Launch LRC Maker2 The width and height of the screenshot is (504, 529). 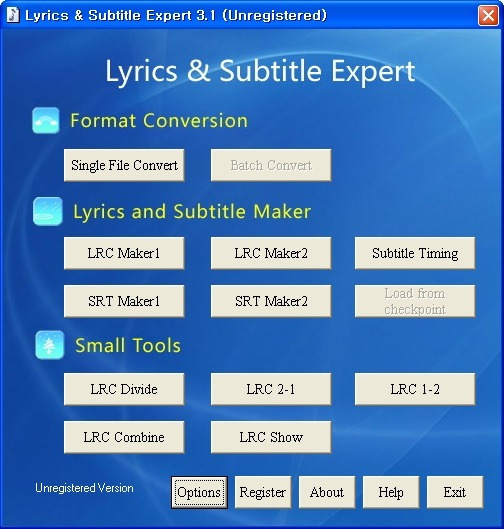(x=271, y=253)
